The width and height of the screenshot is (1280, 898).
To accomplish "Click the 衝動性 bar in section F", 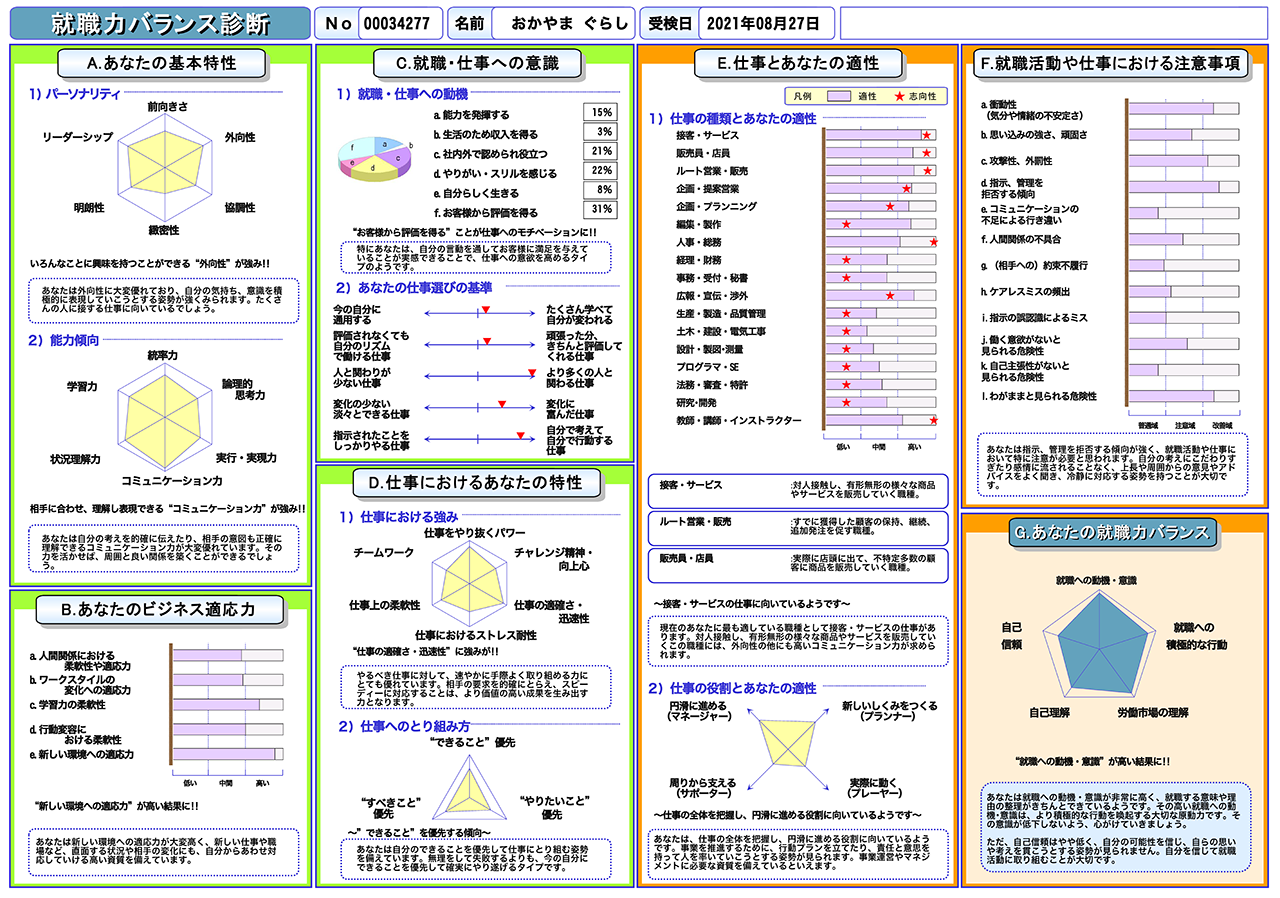I will click(x=1184, y=108).
